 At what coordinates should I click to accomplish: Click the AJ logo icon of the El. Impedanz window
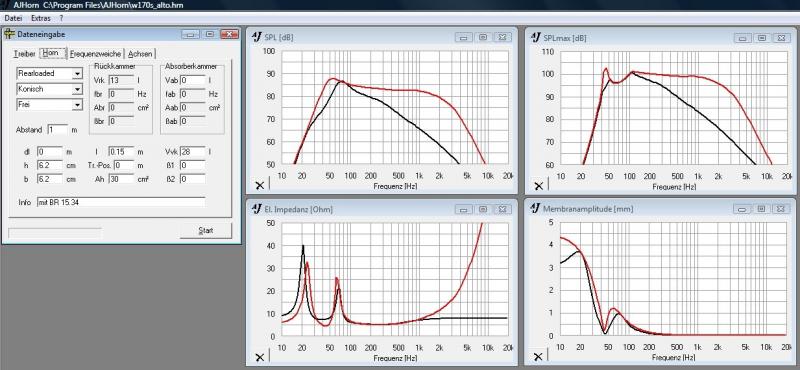[x=257, y=209]
